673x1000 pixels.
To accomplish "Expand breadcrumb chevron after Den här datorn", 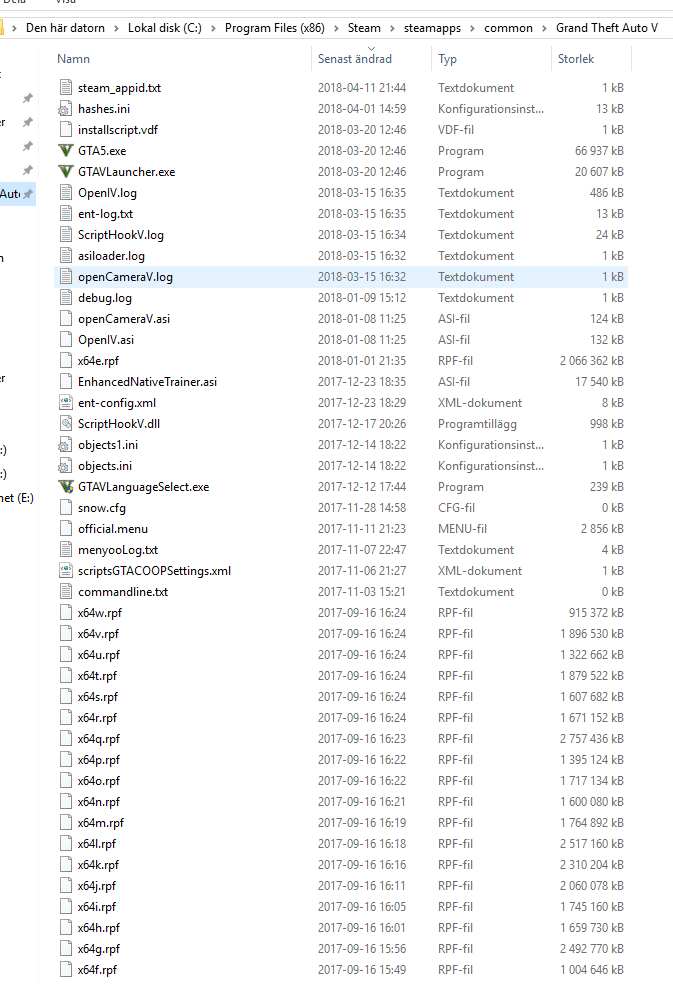I will pyautogui.click(x=117, y=28).
